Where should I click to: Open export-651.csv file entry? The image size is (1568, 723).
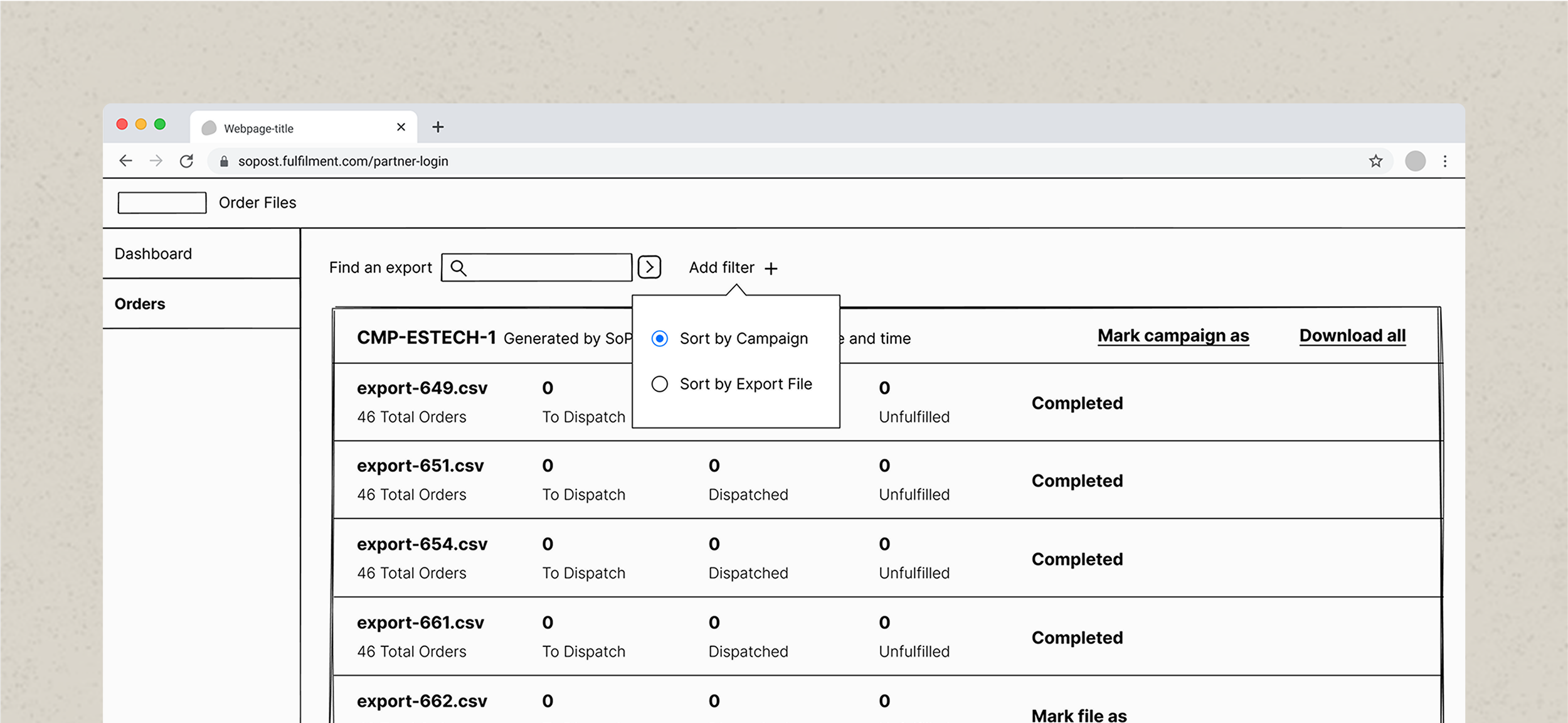(420, 466)
